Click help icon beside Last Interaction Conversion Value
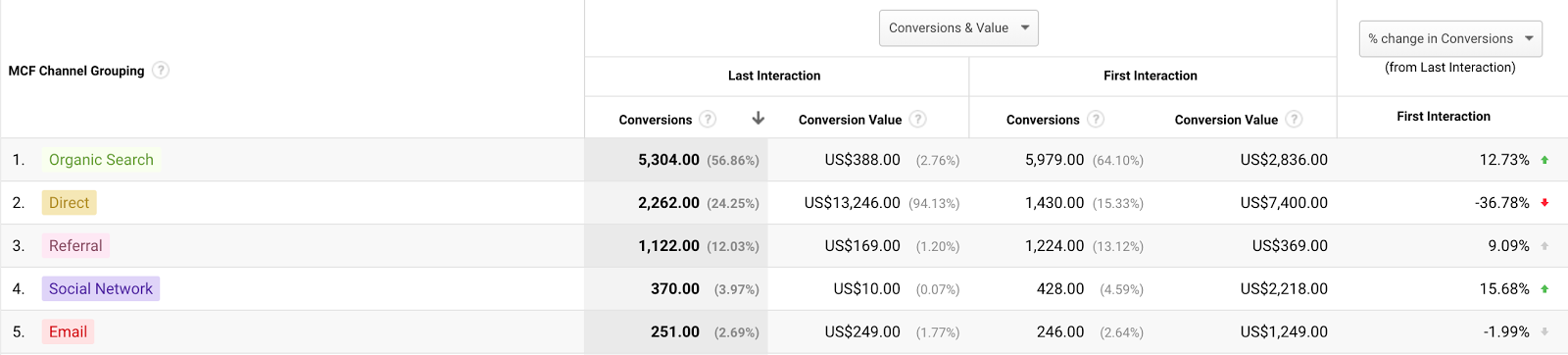Viewport: 1568px width, 355px height. pos(917,119)
